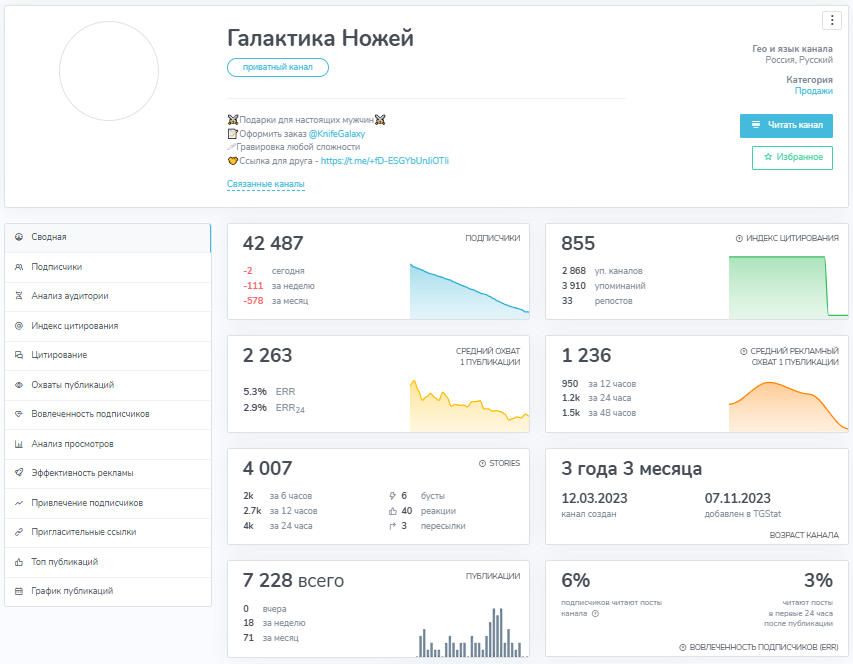The height and width of the screenshot is (664, 853).
Task: Click the Охваты публикаций eye icon
Action: [19, 385]
